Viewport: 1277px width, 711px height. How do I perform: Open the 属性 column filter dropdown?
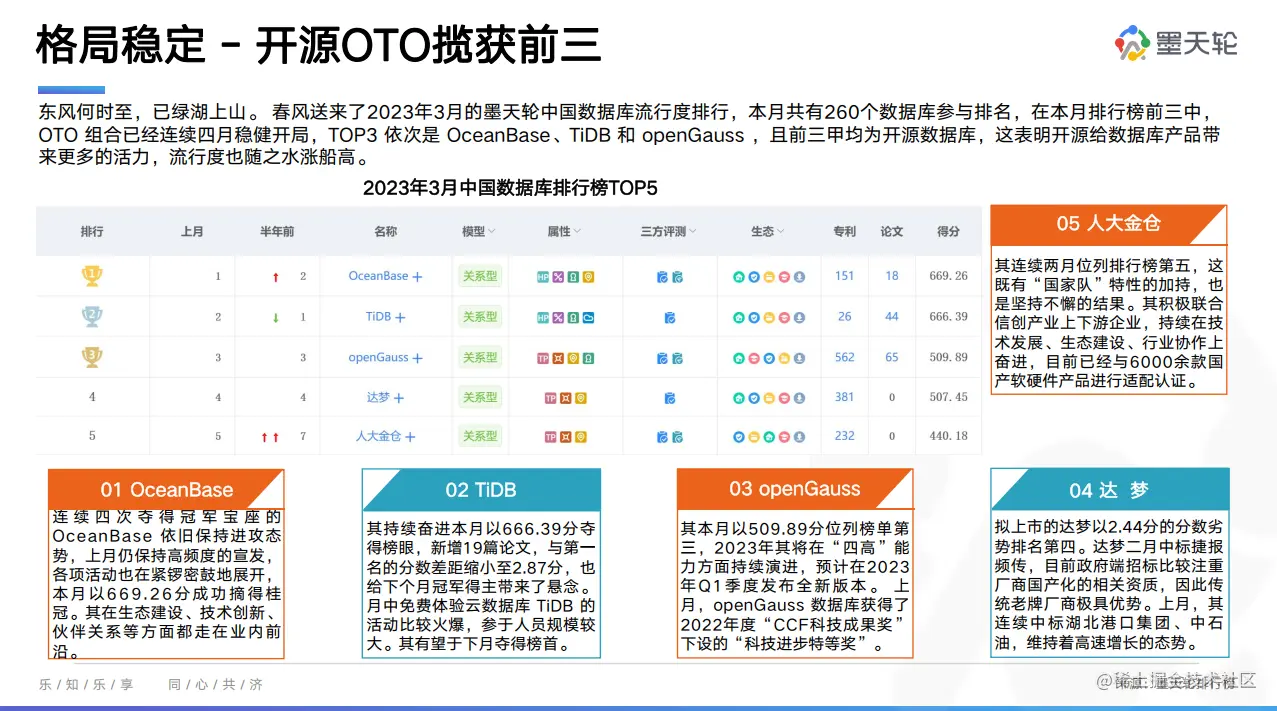[x=577, y=232]
